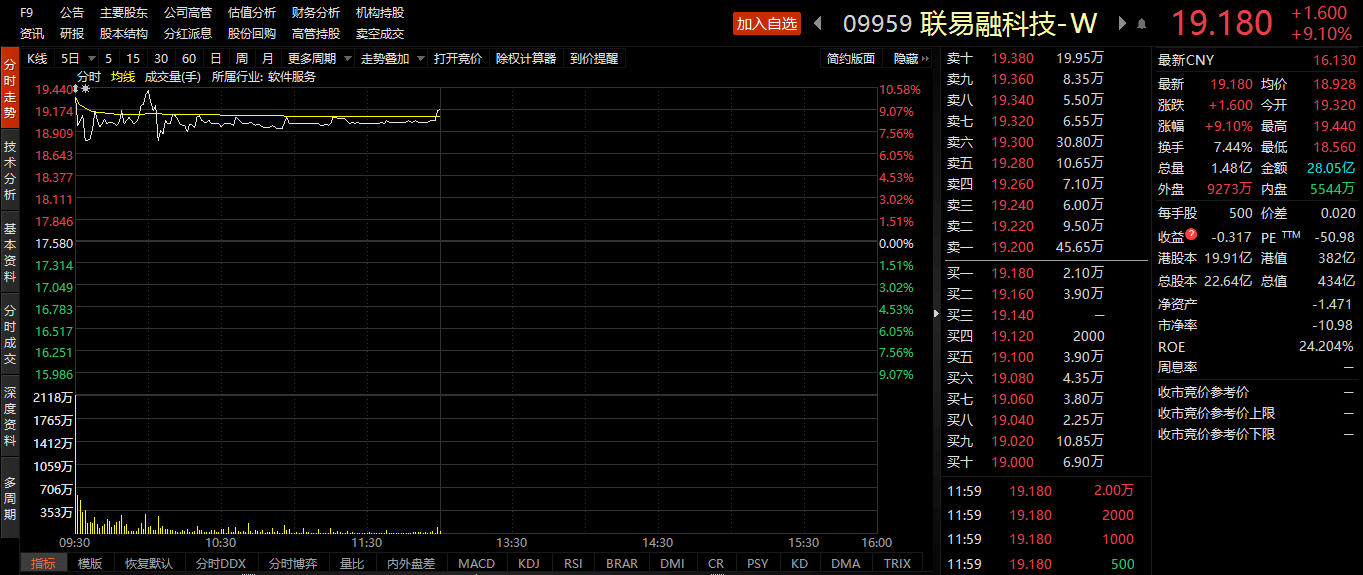Open 研报 page

tap(72, 33)
